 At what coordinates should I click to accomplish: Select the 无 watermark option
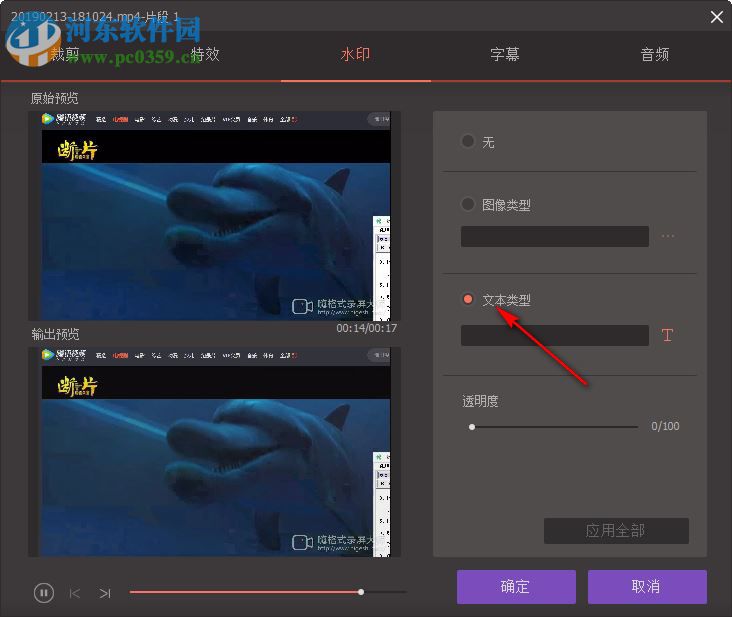pos(467,141)
